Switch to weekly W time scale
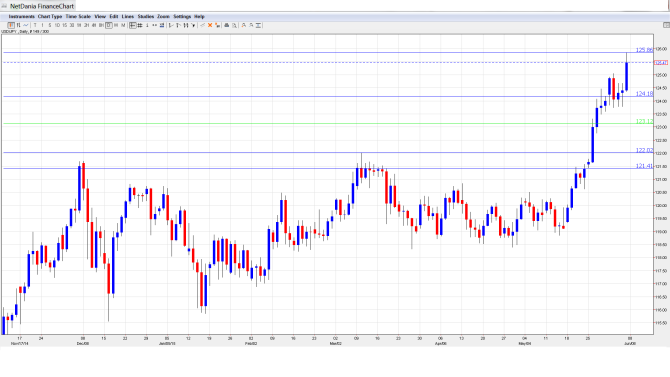 click(x=116, y=26)
